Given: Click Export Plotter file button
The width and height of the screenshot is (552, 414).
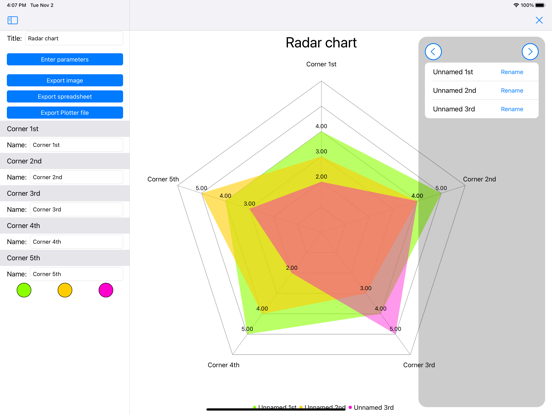Looking at the screenshot, I should (x=65, y=113).
